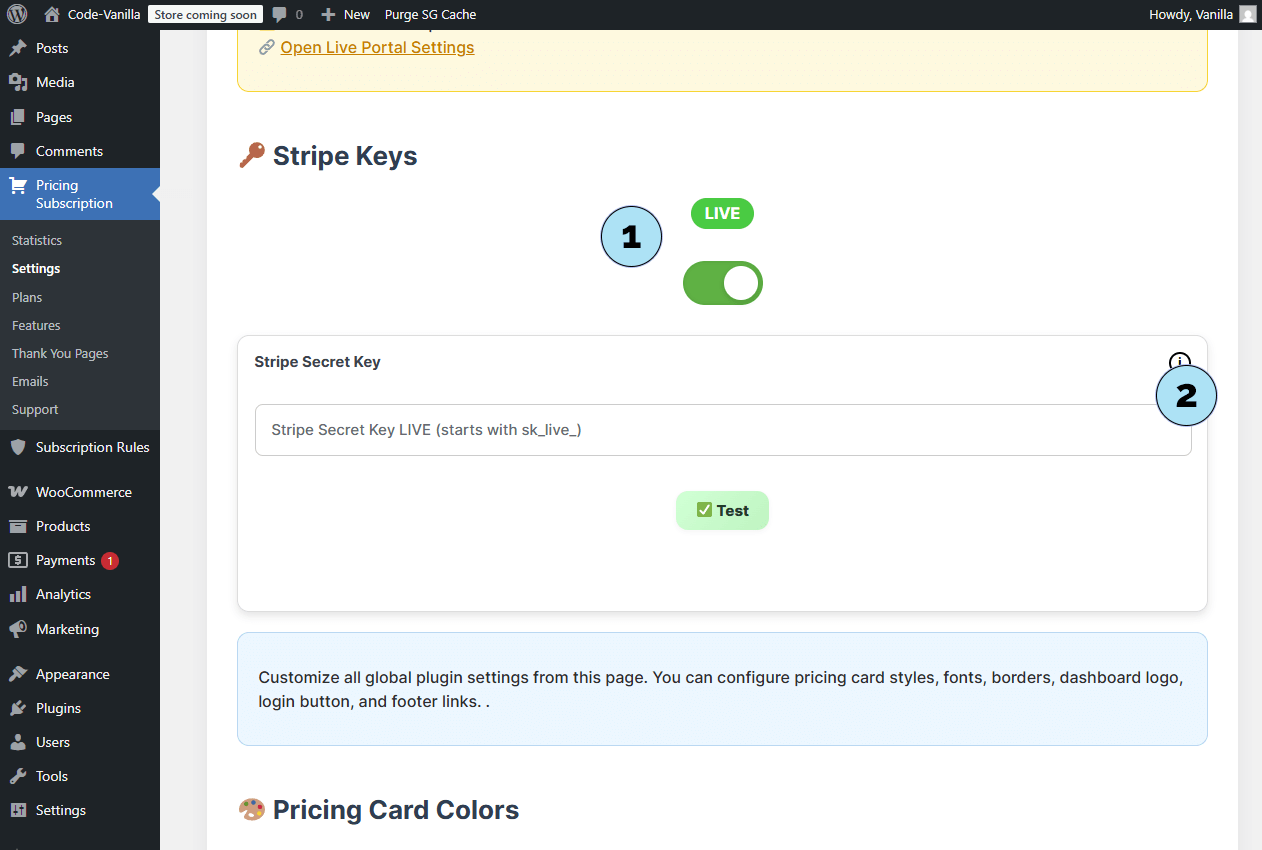Image resolution: width=1262 pixels, height=850 pixels.
Task: Select the Statistics submenu item
Action: click(37, 240)
